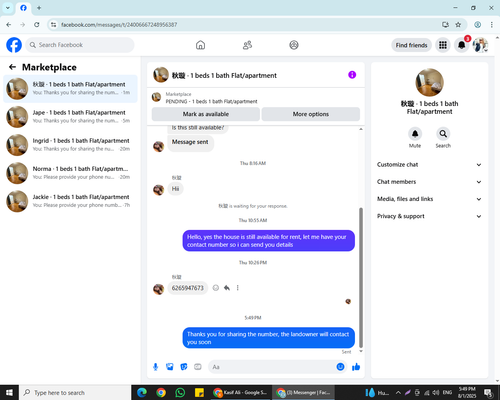Click the Windows Type here to search box

pos(75,393)
